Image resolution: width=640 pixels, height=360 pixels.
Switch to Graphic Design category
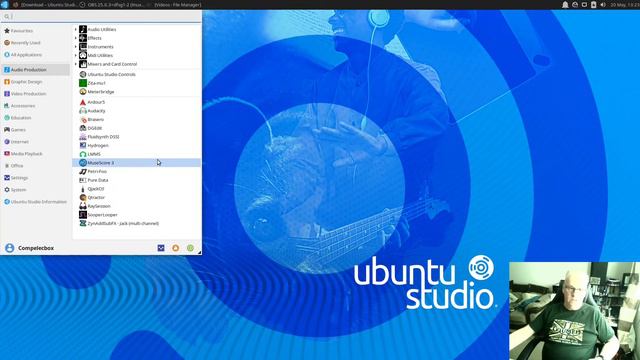click(x=36, y=82)
